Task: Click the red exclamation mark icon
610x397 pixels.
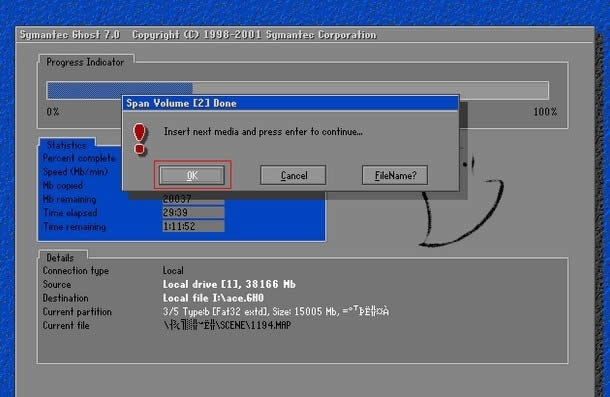Action: 139,139
